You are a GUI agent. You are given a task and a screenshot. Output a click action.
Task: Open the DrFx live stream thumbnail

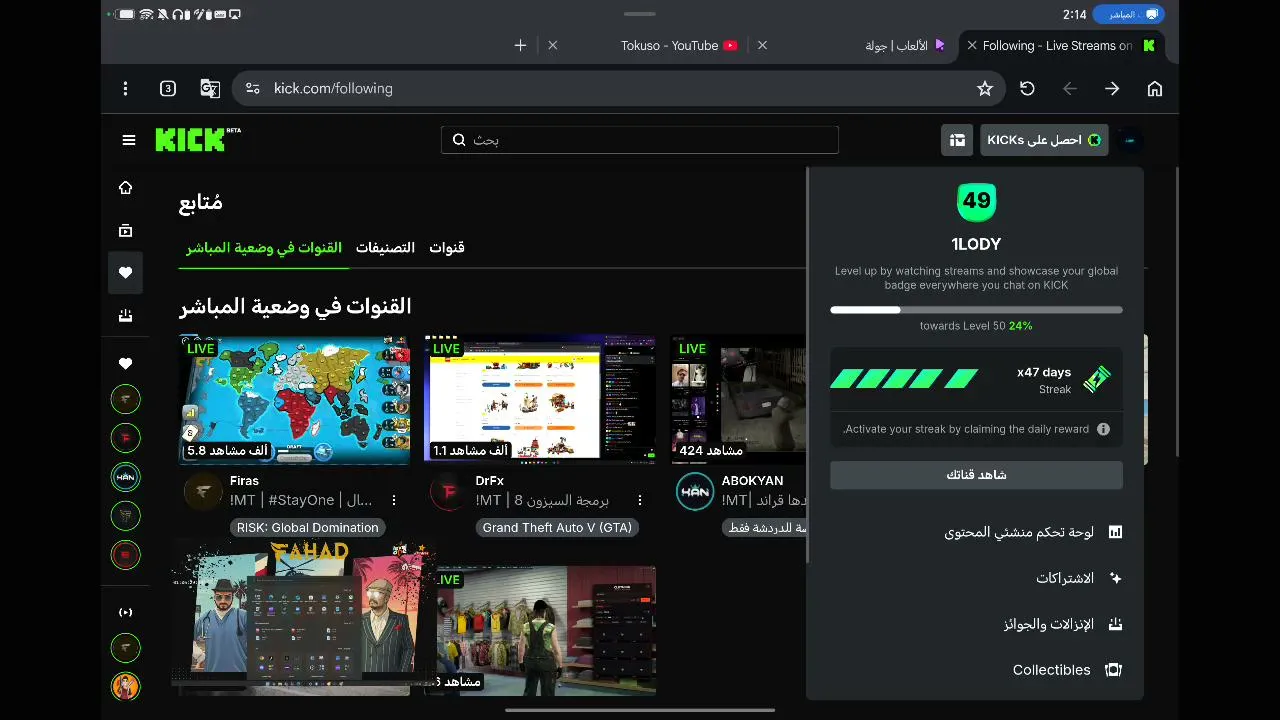click(540, 400)
